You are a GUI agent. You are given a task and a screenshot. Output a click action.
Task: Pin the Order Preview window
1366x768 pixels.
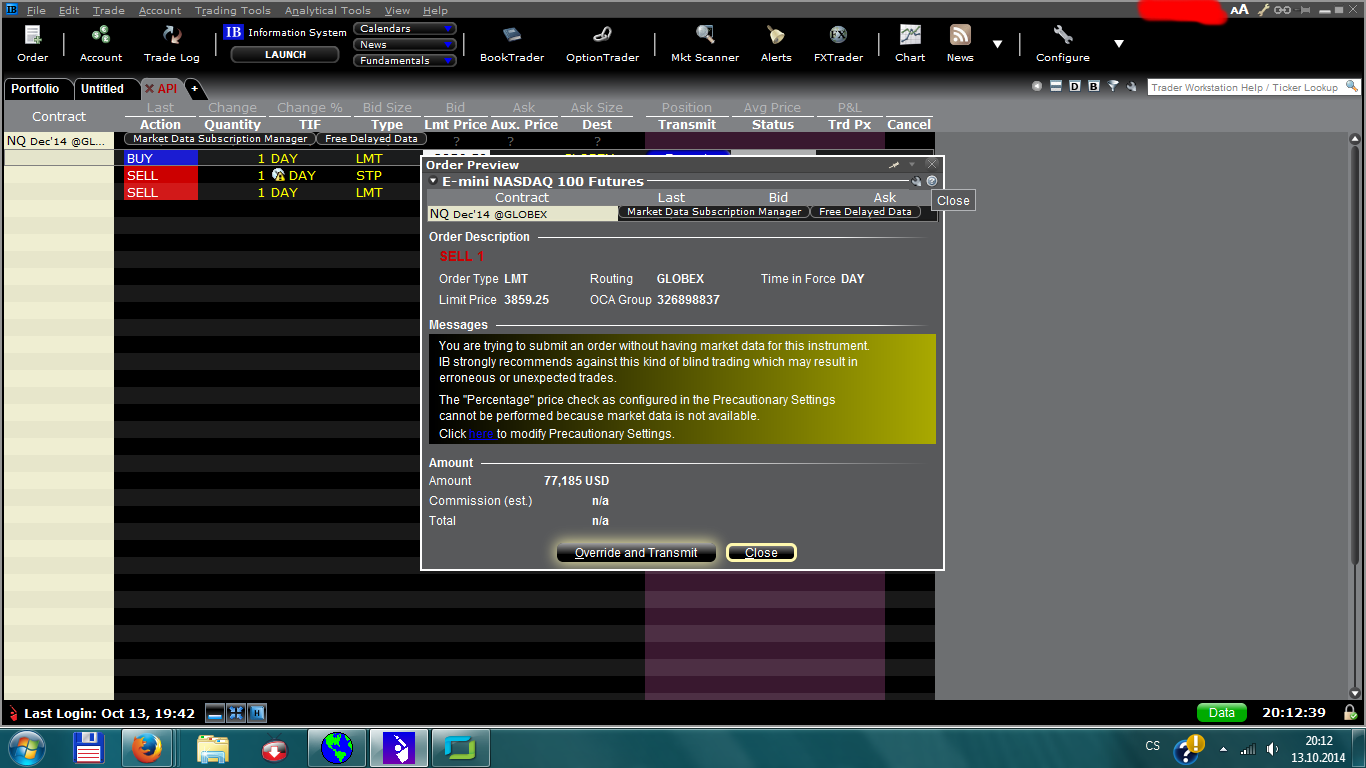click(x=895, y=164)
